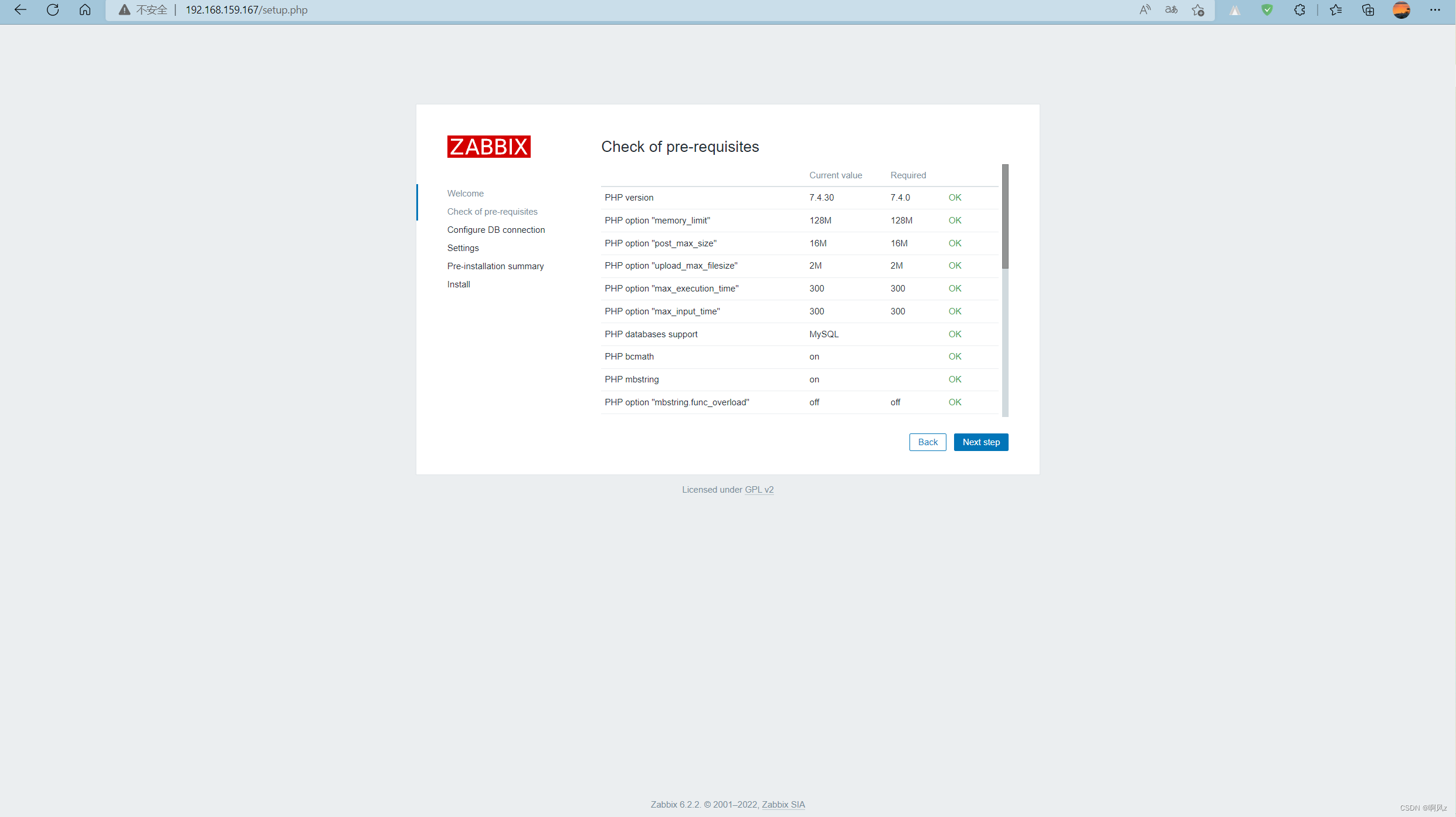
Task: Click the translate page icon
Action: (1171, 10)
